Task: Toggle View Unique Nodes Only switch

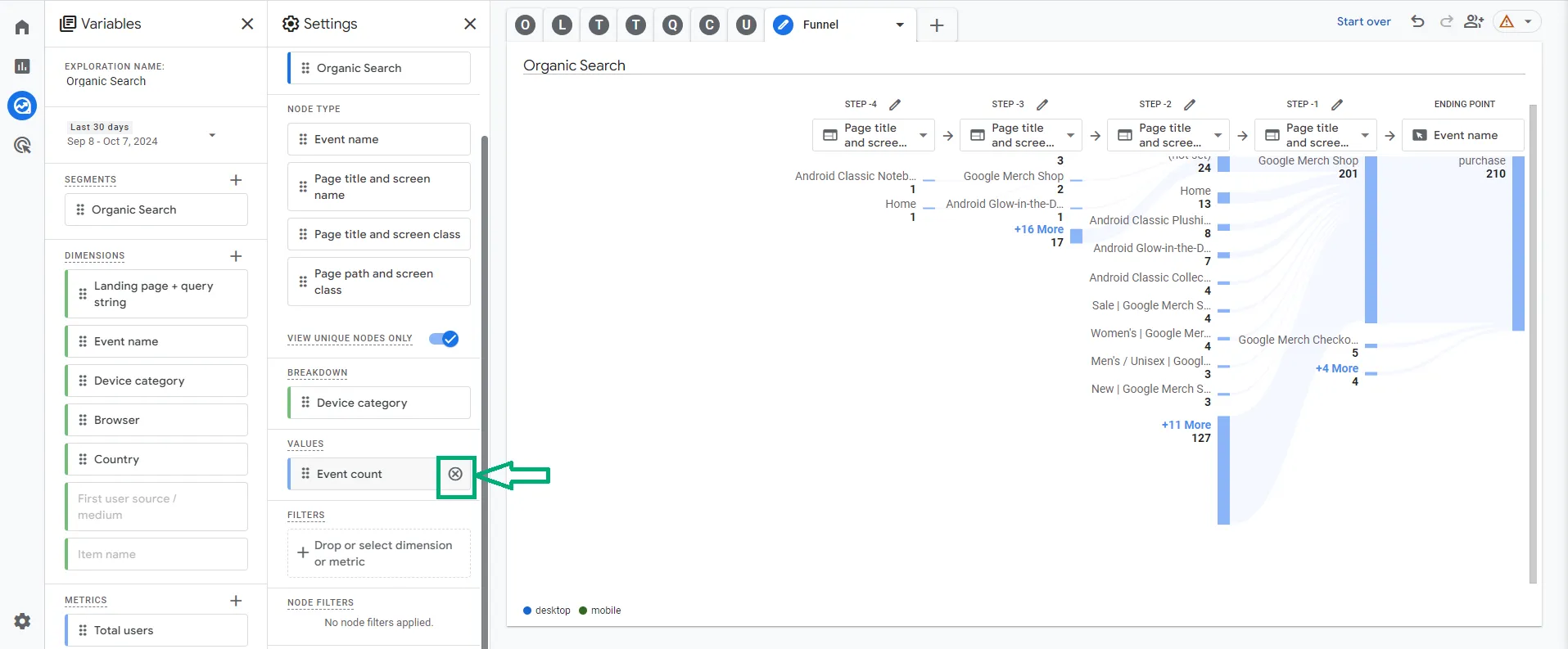Action: pos(444,339)
